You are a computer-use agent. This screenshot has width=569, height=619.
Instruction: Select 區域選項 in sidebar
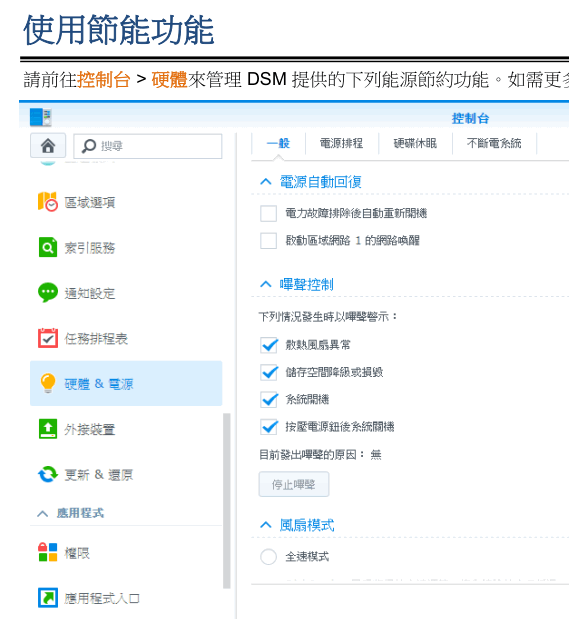coord(126,202)
